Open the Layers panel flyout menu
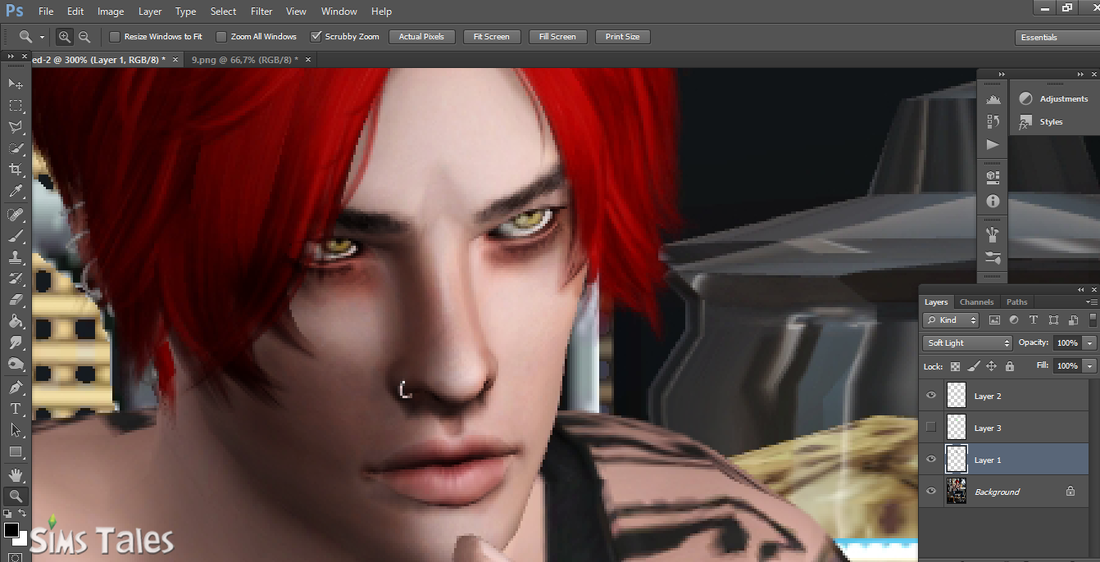The height and width of the screenshot is (562, 1100). click(1092, 302)
